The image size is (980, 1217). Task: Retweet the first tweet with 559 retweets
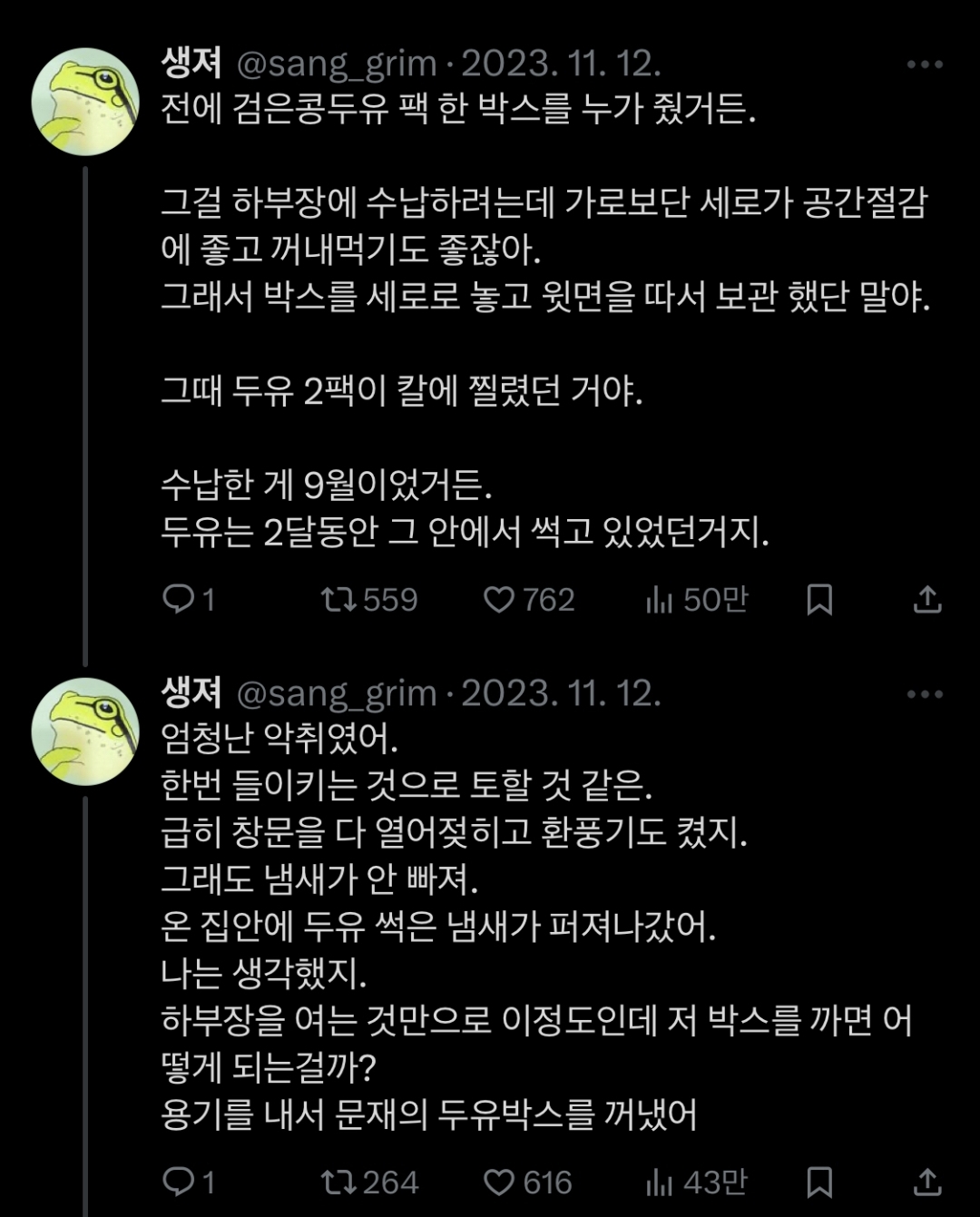tap(338, 599)
